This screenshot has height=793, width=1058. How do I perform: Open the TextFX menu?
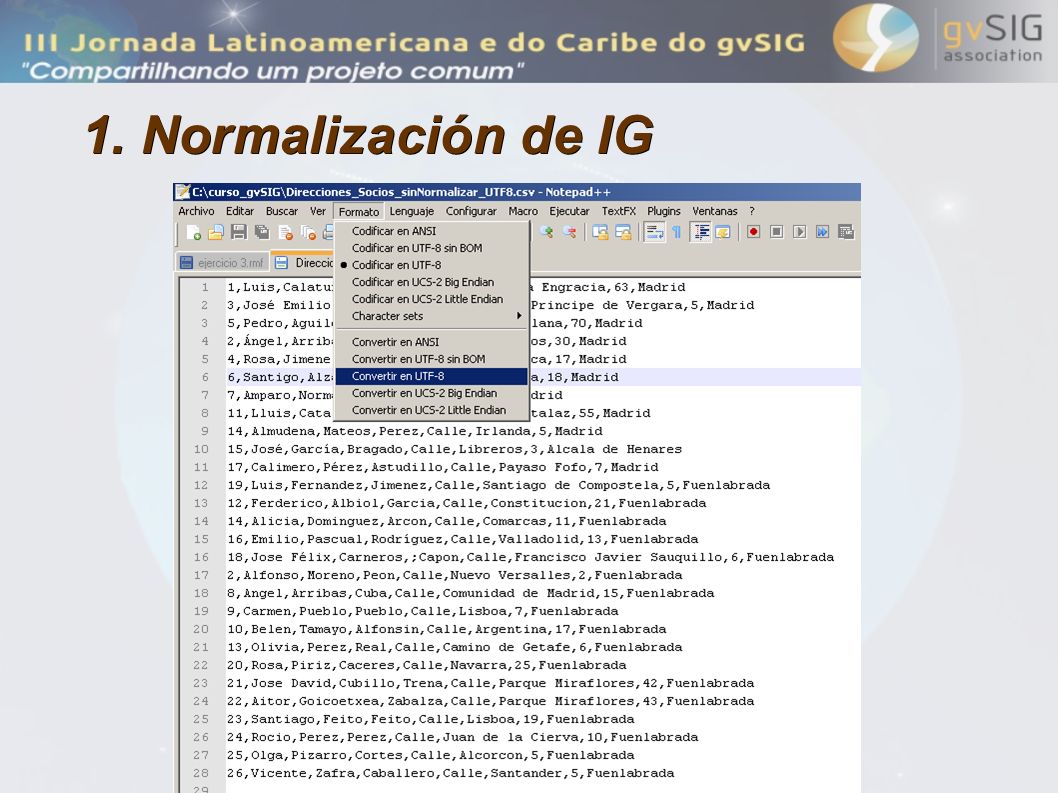coord(619,211)
